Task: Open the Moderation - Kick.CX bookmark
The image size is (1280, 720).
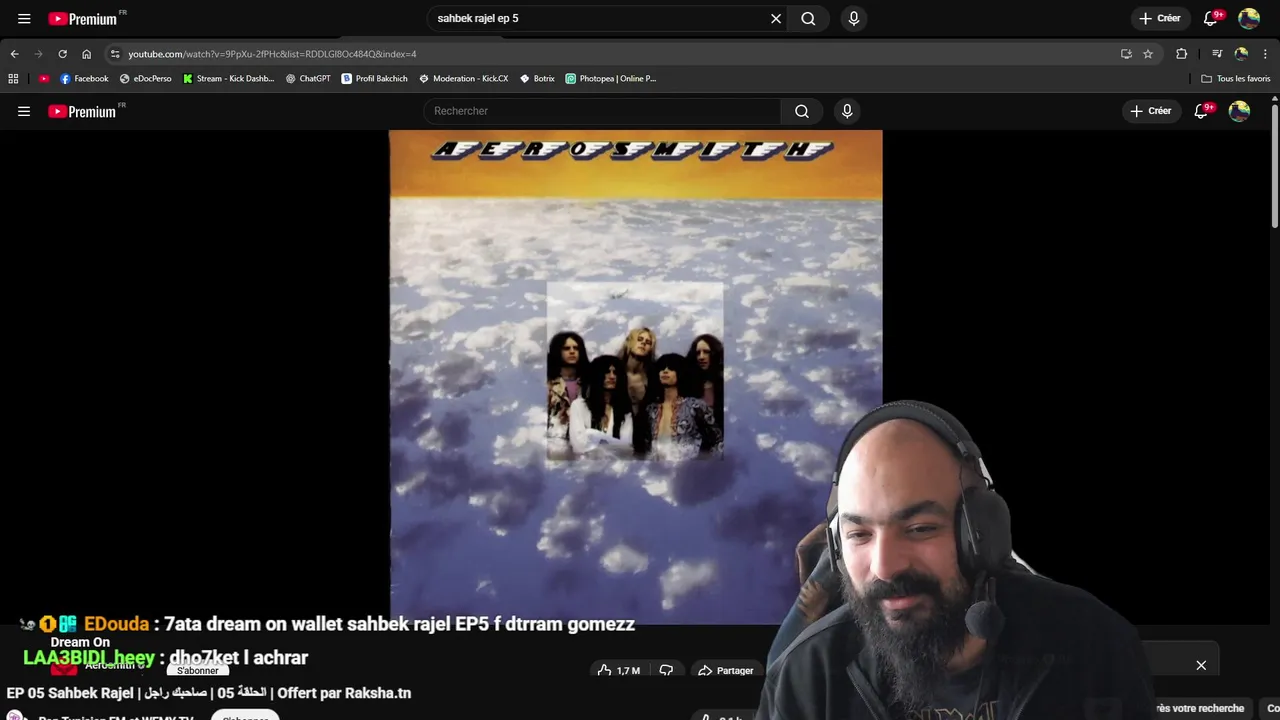Action: click(464, 78)
